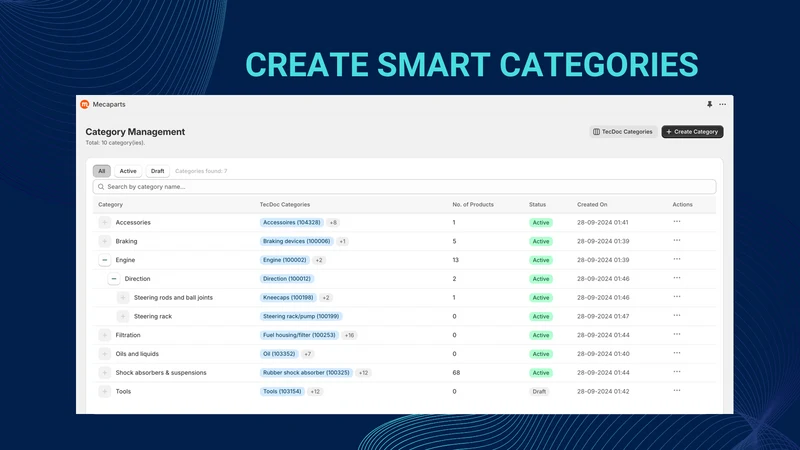Open actions menu for Direction row
The height and width of the screenshot is (450, 800).
coord(677,278)
